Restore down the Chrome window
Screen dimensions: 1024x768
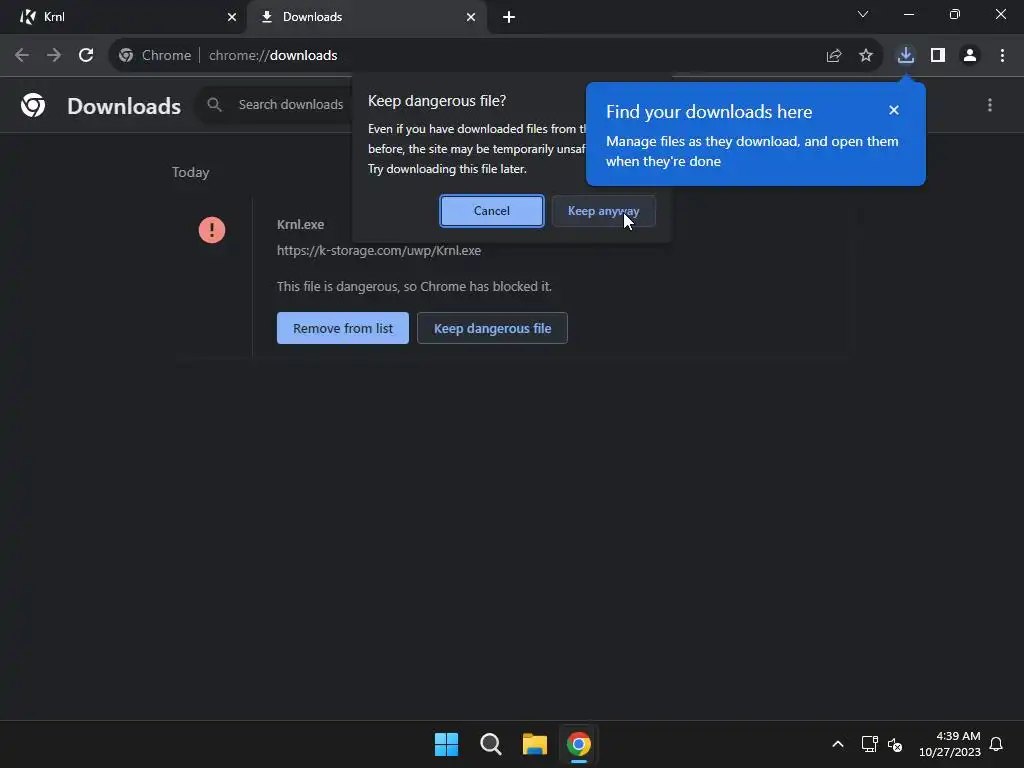pyautogui.click(x=955, y=14)
